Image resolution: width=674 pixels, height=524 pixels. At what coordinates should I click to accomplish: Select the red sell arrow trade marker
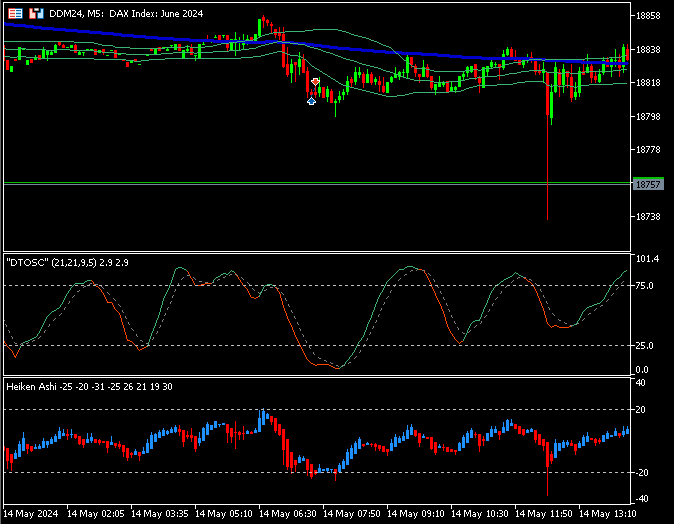(x=316, y=82)
